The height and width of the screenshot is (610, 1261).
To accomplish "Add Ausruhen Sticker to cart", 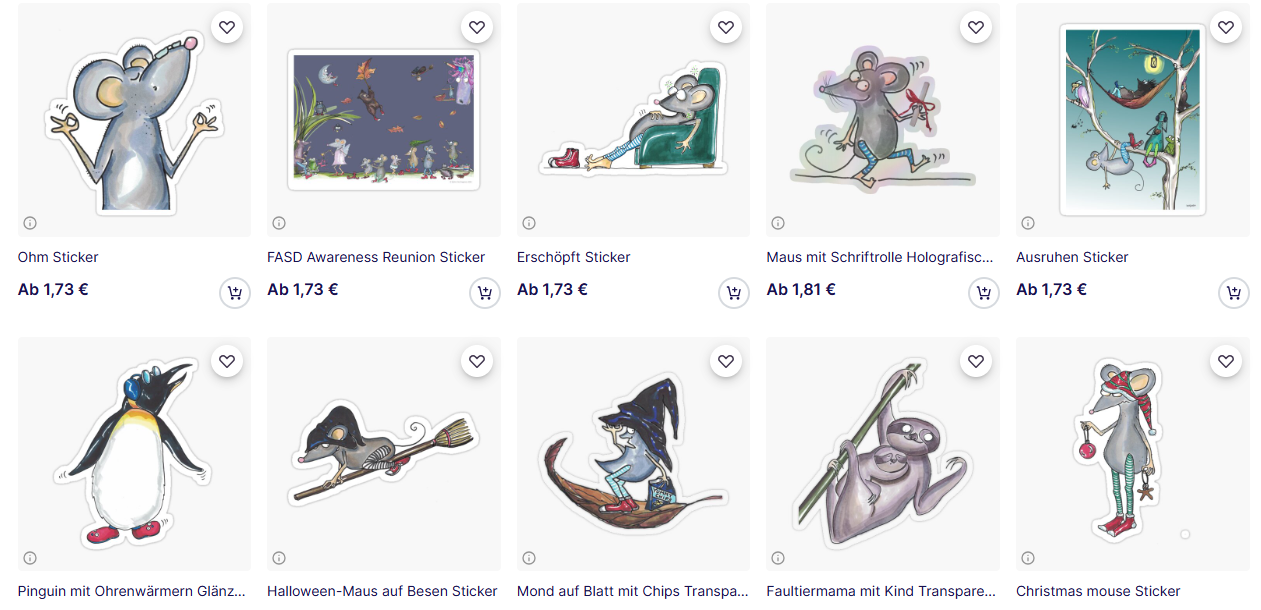I will click(x=1233, y=293).
